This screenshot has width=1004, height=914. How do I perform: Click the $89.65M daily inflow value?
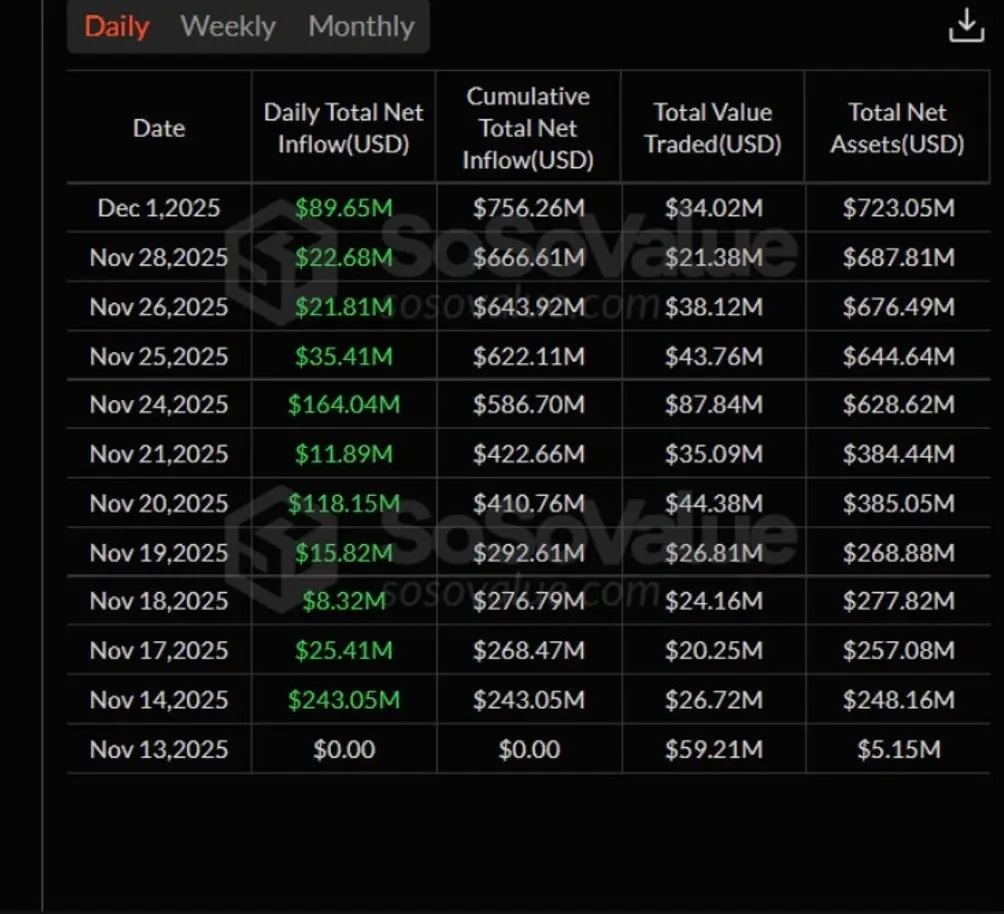344,208
